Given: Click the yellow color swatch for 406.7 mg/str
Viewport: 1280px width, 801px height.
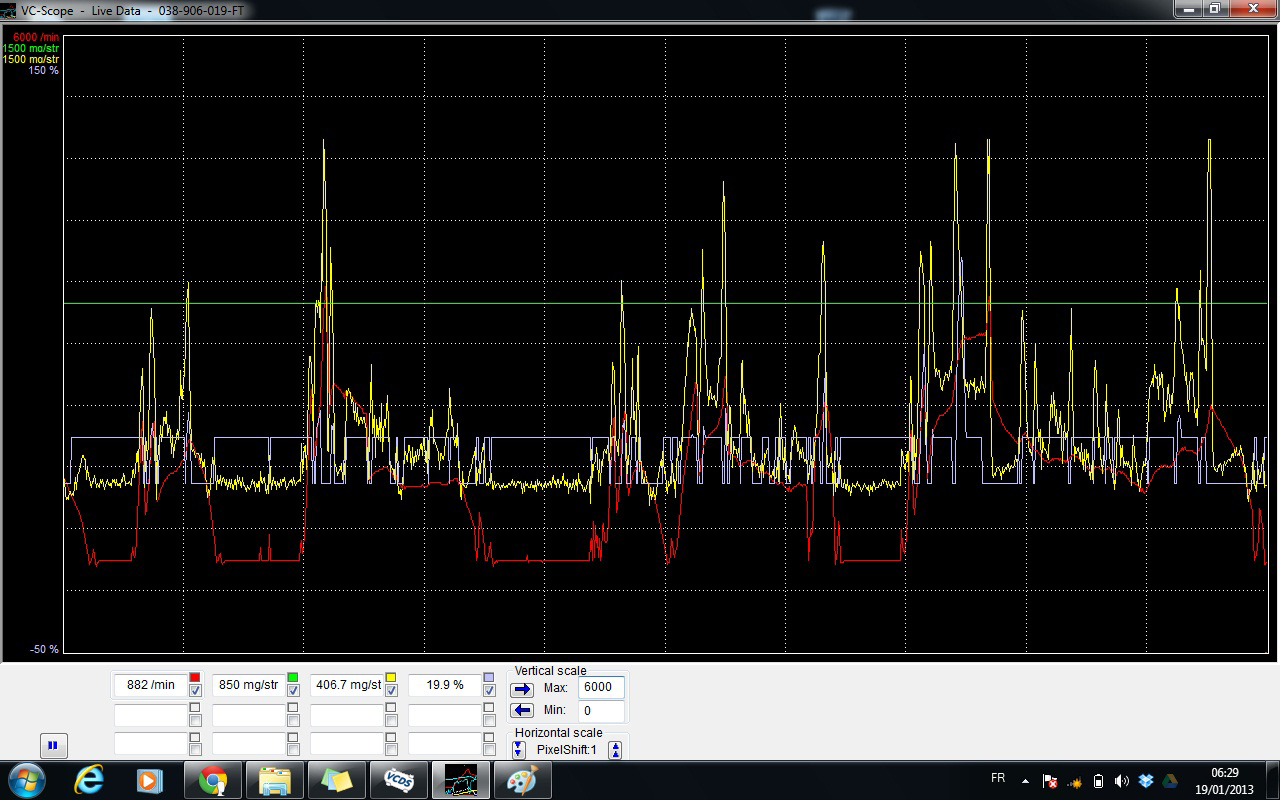Looking at the screenshot, I should pos(391,678).
